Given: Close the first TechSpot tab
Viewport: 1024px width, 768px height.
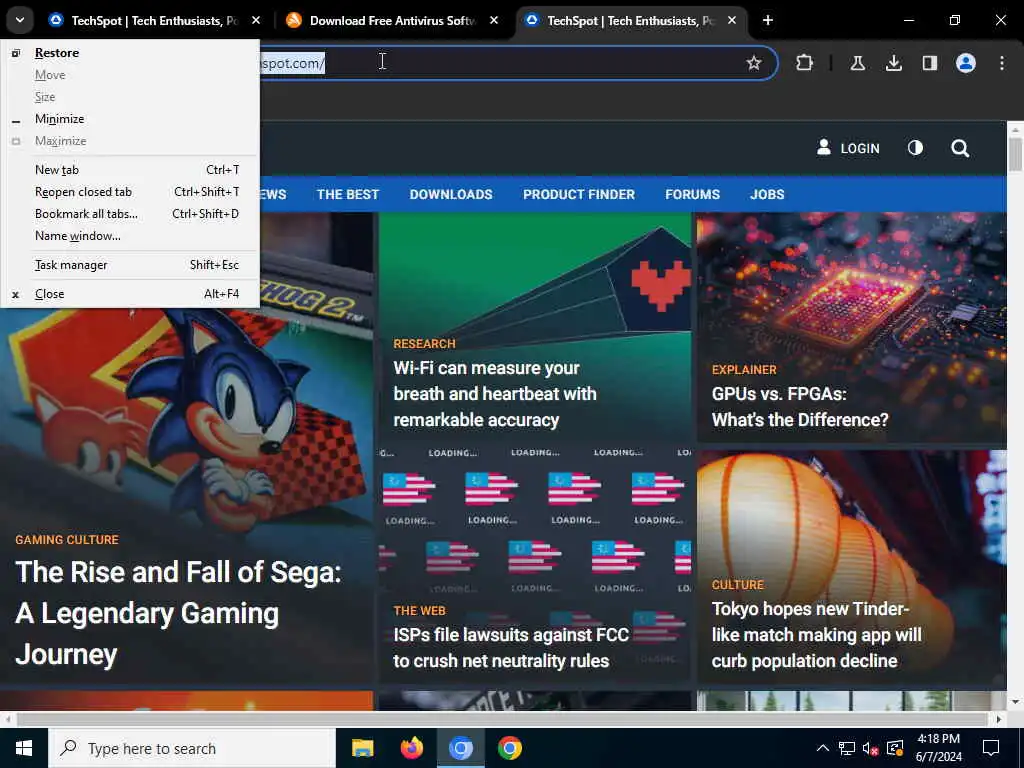Looking at the screenshot, I should pos(256,20).
